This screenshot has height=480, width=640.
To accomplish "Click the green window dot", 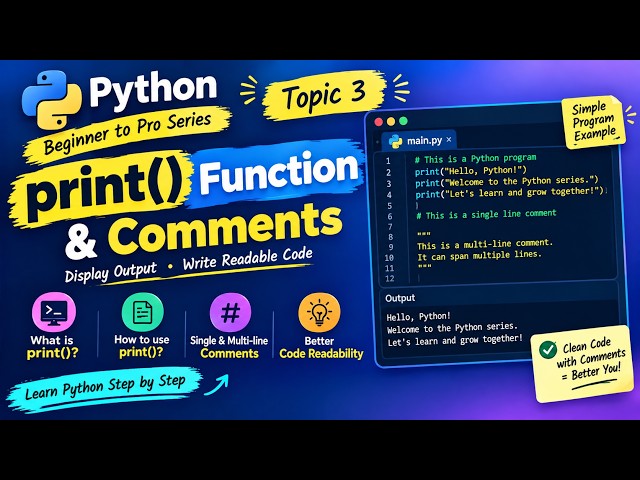I will point(403,121).
